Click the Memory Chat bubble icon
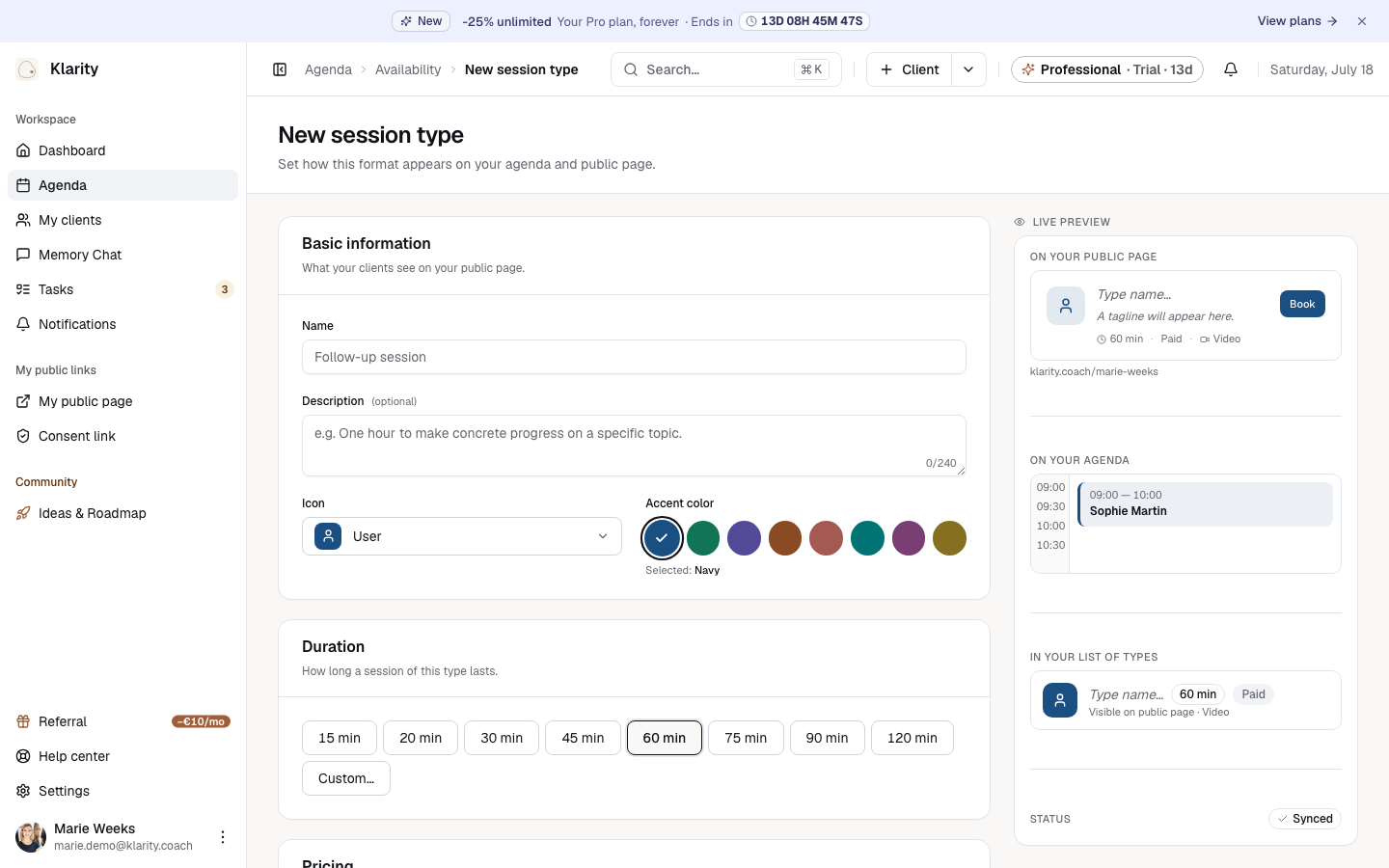Viewport: 1389px width, 868px height. click(23, 255)
